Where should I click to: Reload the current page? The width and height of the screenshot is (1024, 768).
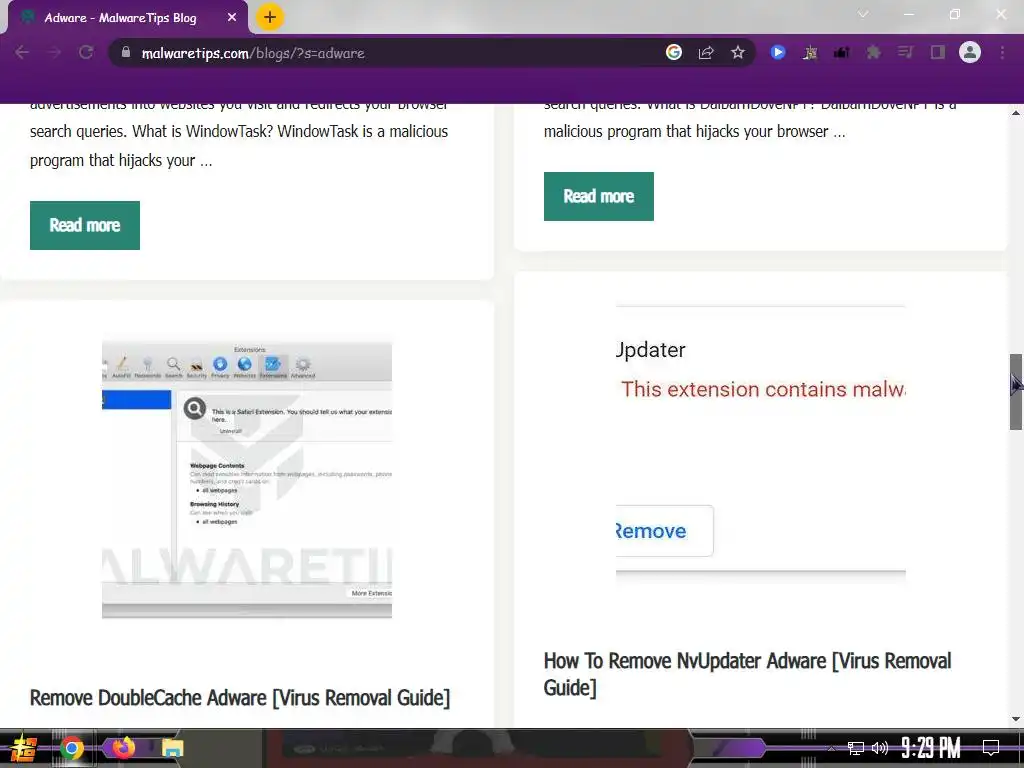point(86,53)
